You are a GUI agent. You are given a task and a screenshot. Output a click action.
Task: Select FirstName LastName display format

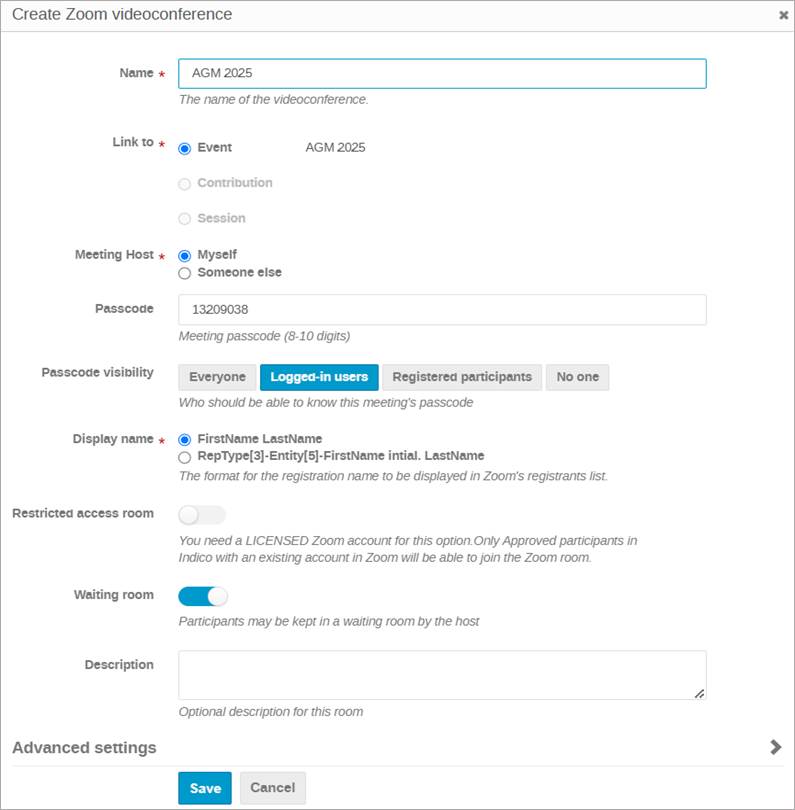pos(184,440)
